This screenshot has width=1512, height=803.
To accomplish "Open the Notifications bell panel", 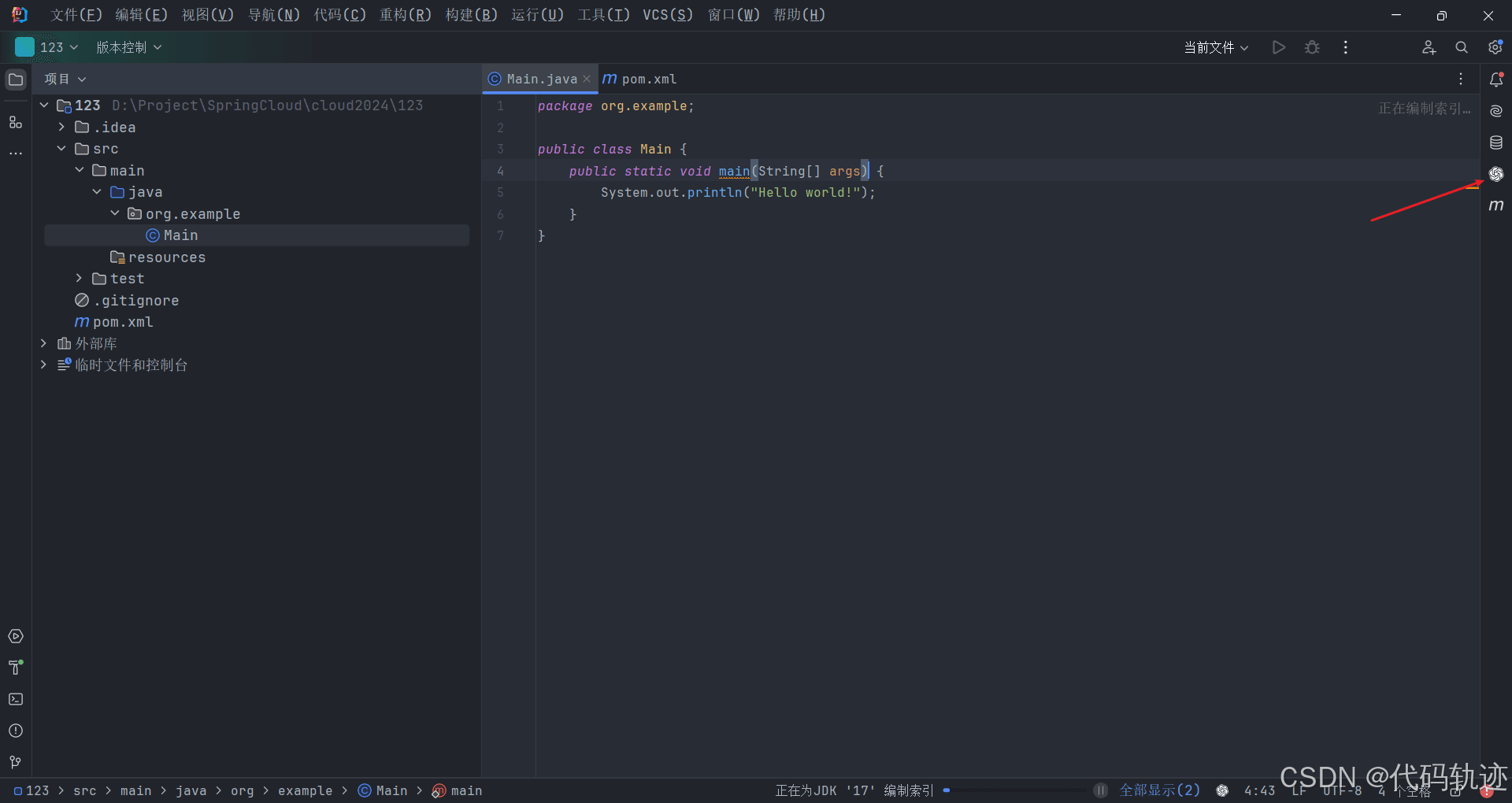I will point(1496,80).
